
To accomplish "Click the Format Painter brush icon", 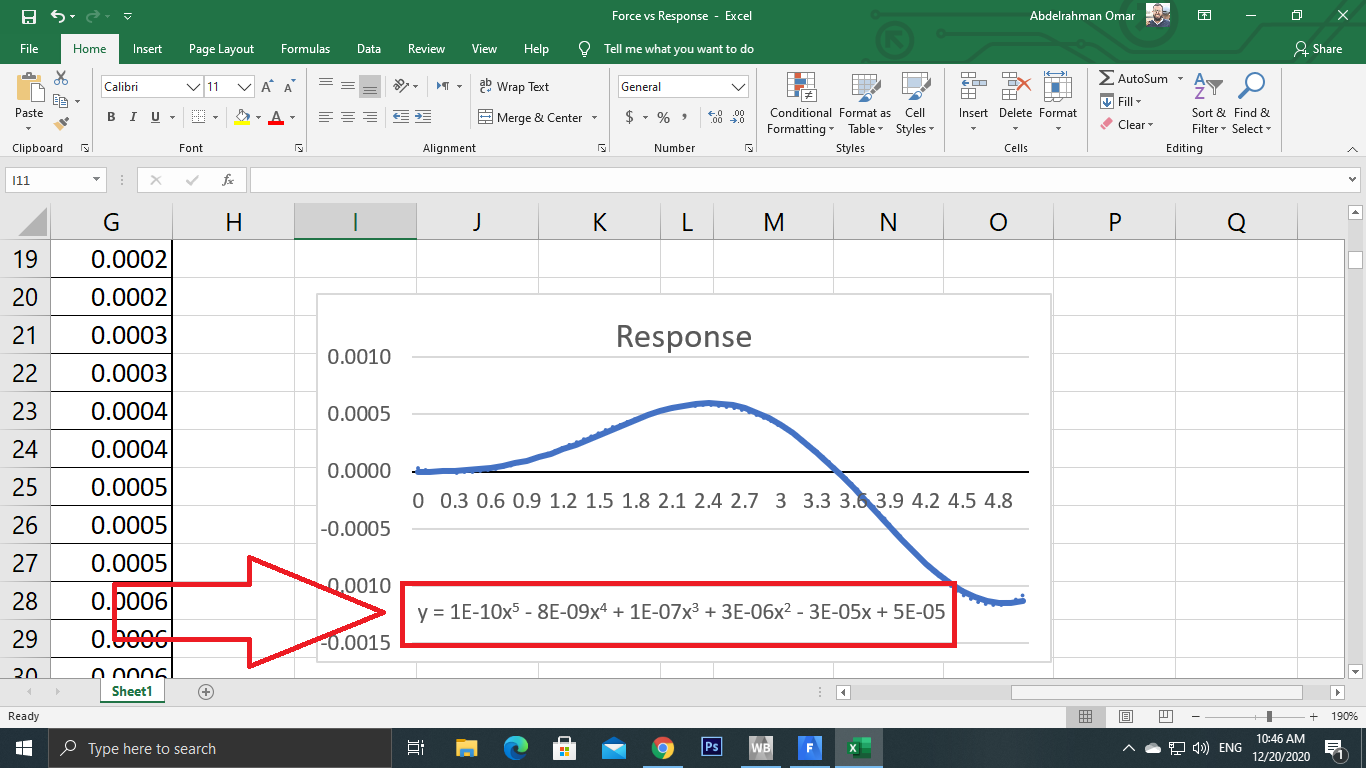I will [61, 124].
